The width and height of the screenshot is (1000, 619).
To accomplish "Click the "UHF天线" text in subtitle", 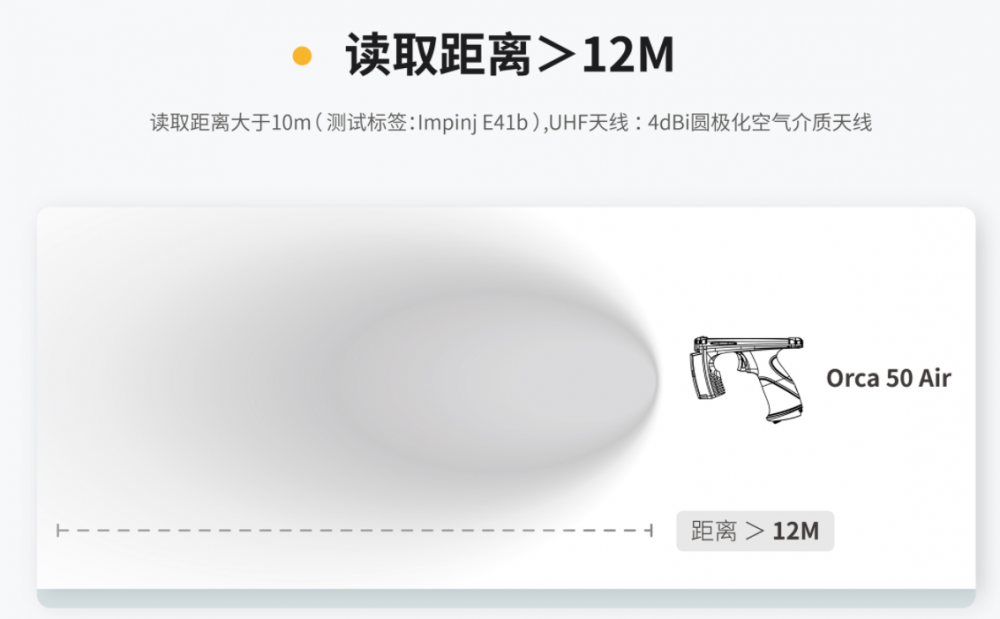I will click(588, 122).
